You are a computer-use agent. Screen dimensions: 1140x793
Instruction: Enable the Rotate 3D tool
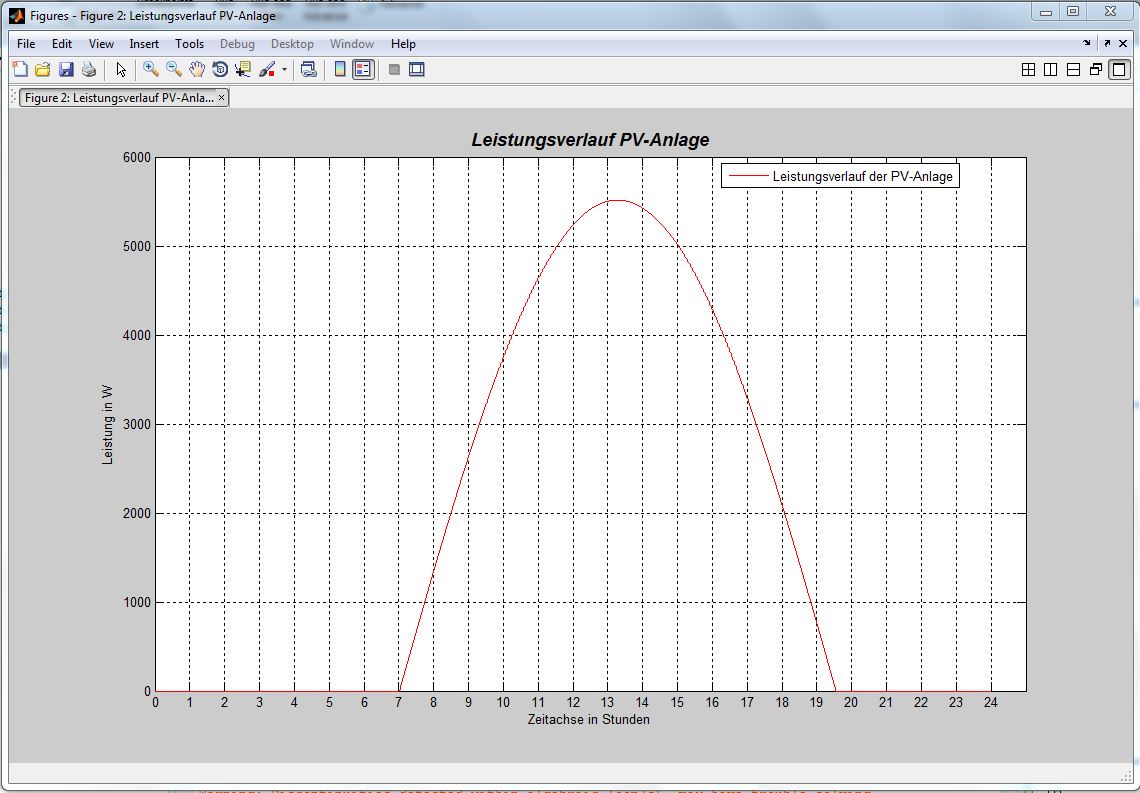tap(220, 69)
